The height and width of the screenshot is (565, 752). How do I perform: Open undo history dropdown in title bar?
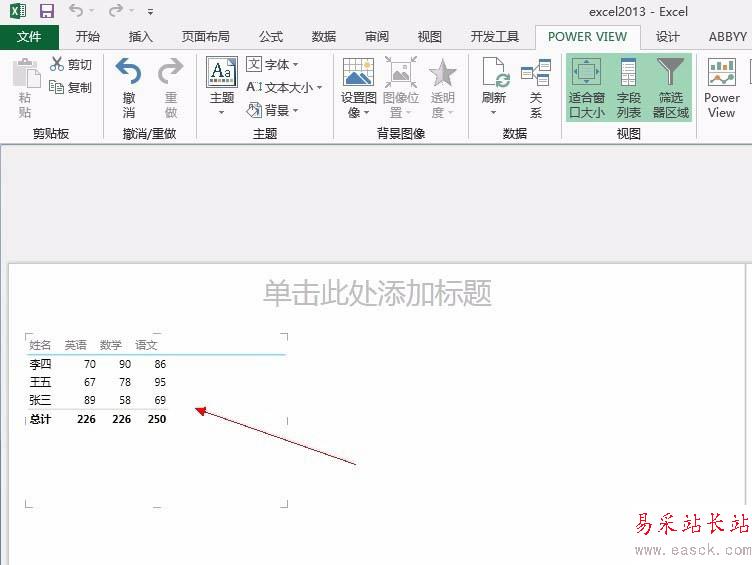[x=91, y=11]
